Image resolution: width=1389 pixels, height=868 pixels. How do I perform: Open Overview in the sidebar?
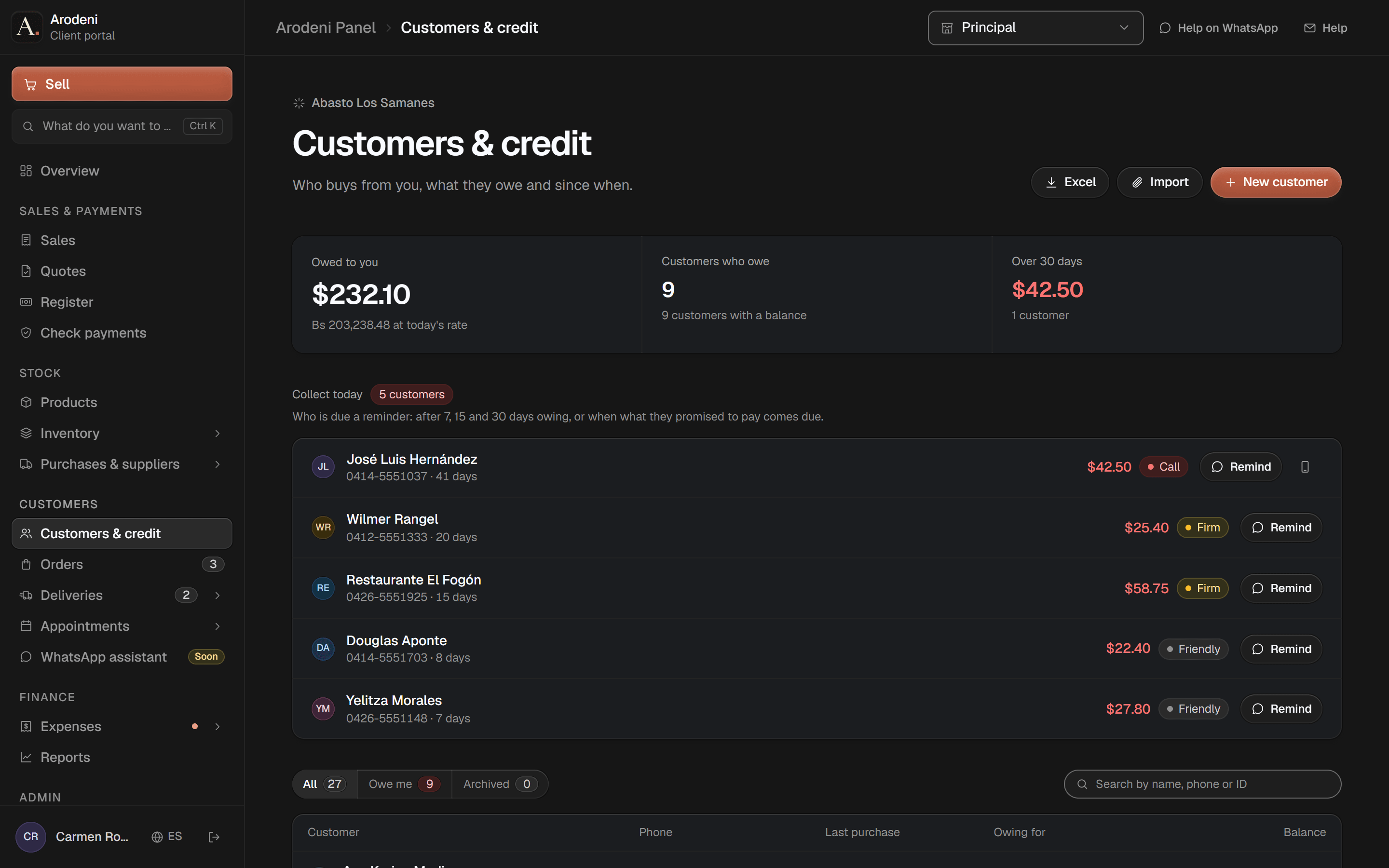pyautogui.click(x=122, y=171)
